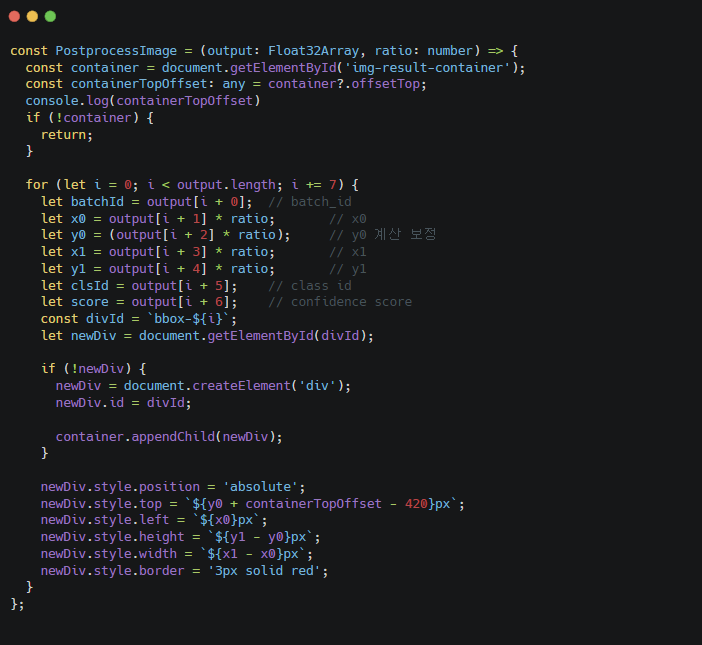The image size is (702, 645).
Task: Click the `bbox-${i}` template string
Action: pyautogui.click(x=188, y=319)
